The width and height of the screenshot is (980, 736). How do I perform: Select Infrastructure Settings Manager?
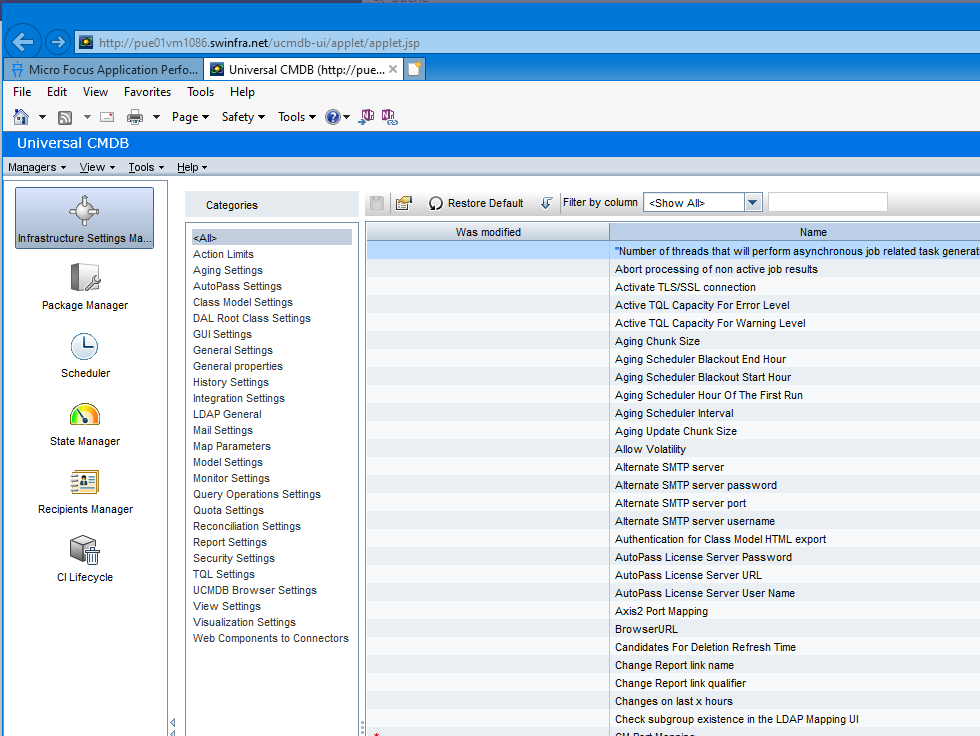(x=84, y=217)
